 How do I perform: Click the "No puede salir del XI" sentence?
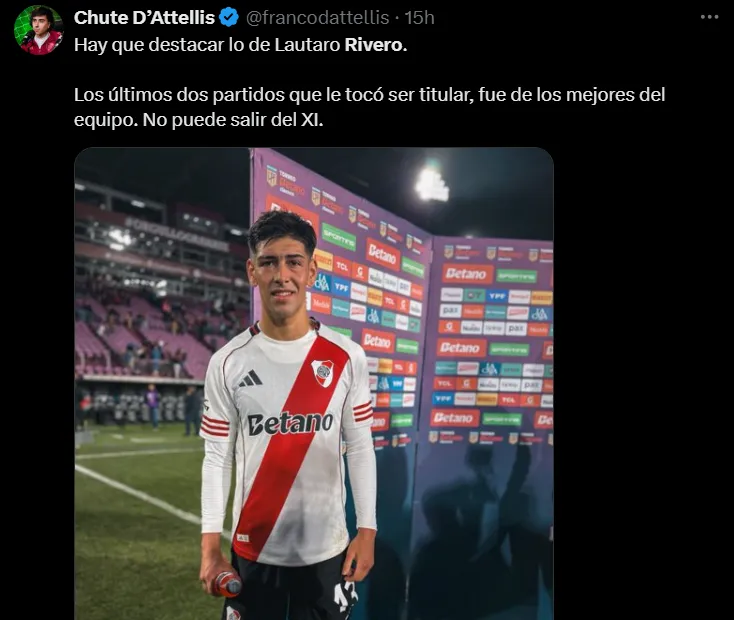coord(233,120)
